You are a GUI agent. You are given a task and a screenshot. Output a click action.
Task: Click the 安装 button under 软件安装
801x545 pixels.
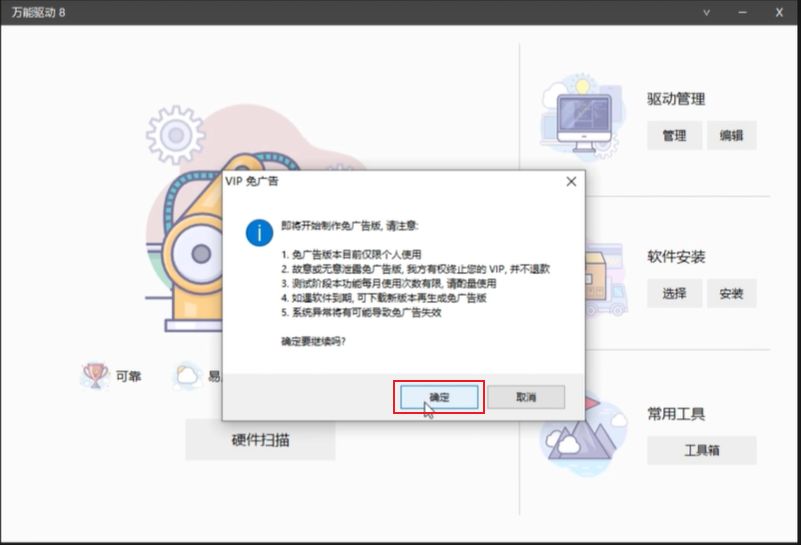click(732, 293)
